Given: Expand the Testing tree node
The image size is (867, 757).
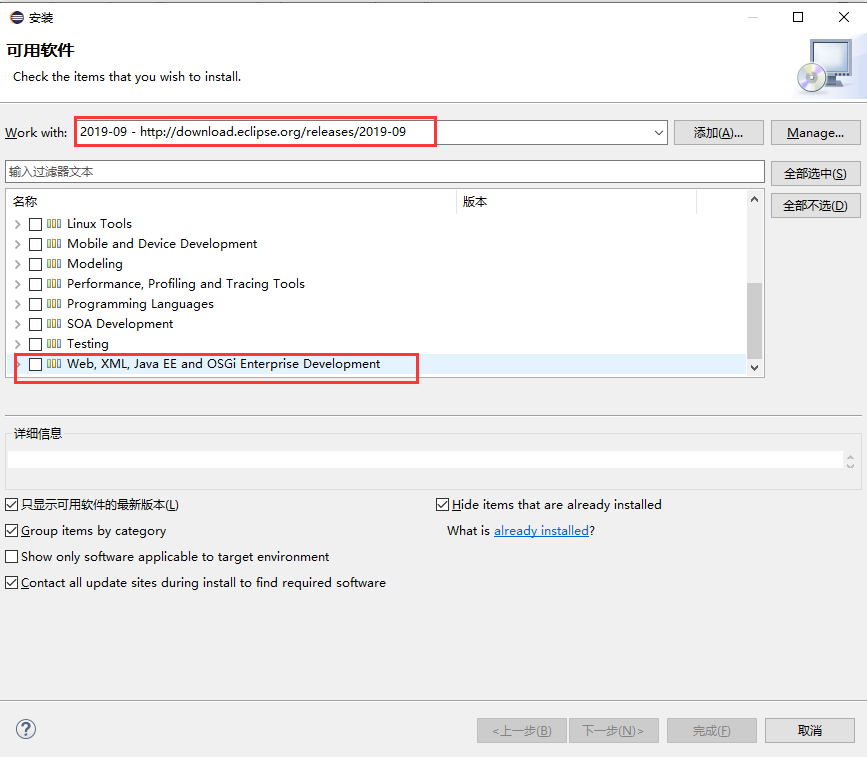Looking at the screenshot, I should coord(18,344).
